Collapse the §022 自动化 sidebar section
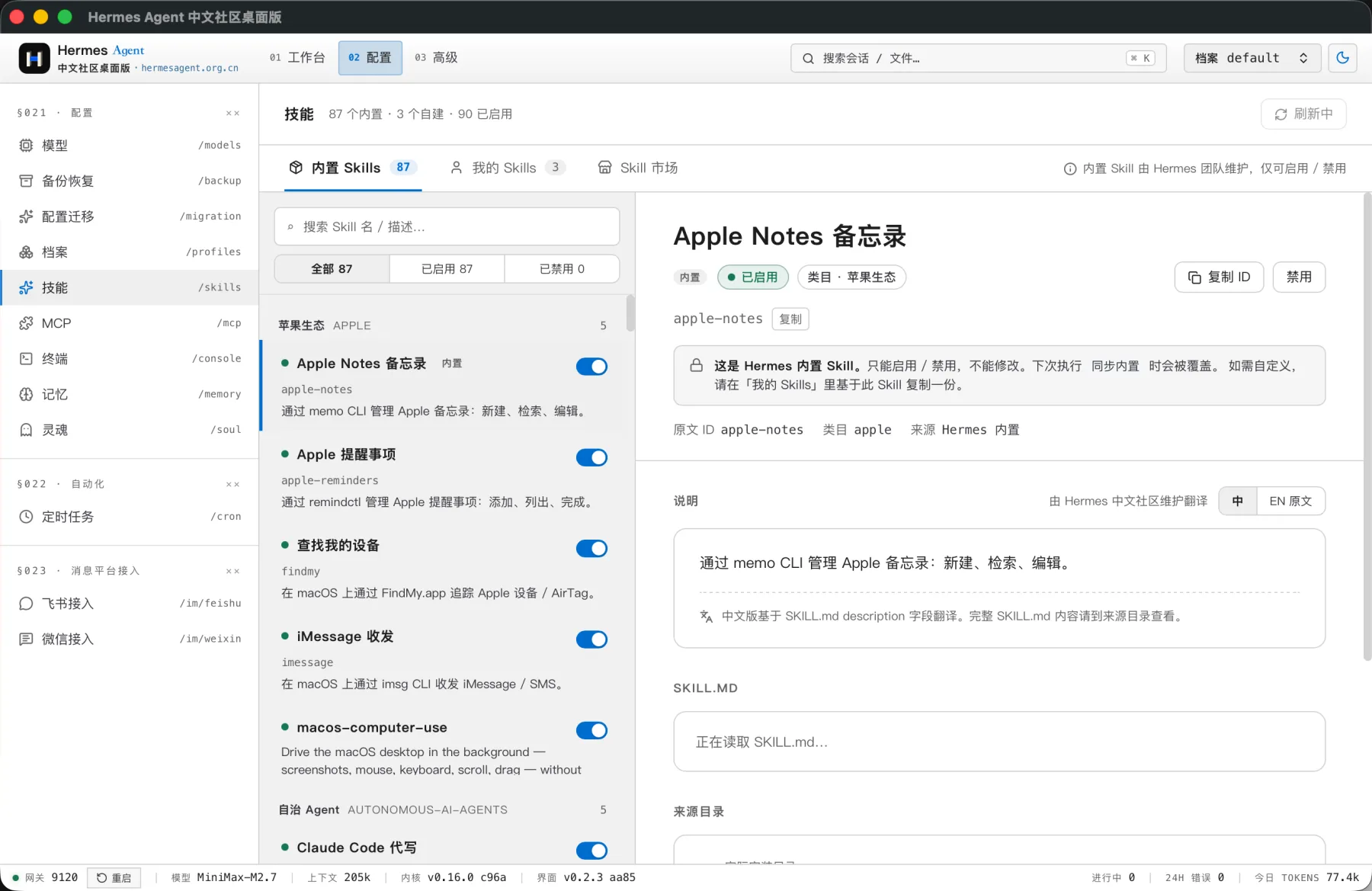The width and height of the screenshot is (1372, 891). (232, 484)
